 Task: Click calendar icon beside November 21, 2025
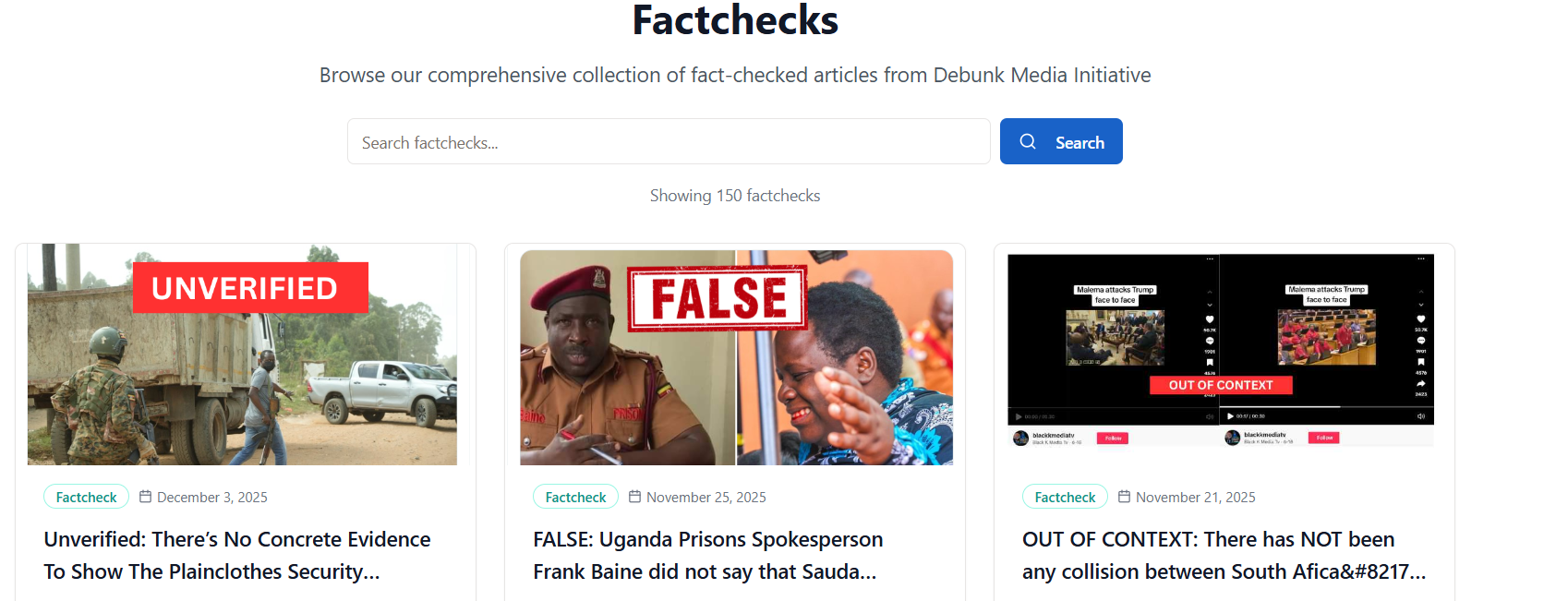point(1124,497)
